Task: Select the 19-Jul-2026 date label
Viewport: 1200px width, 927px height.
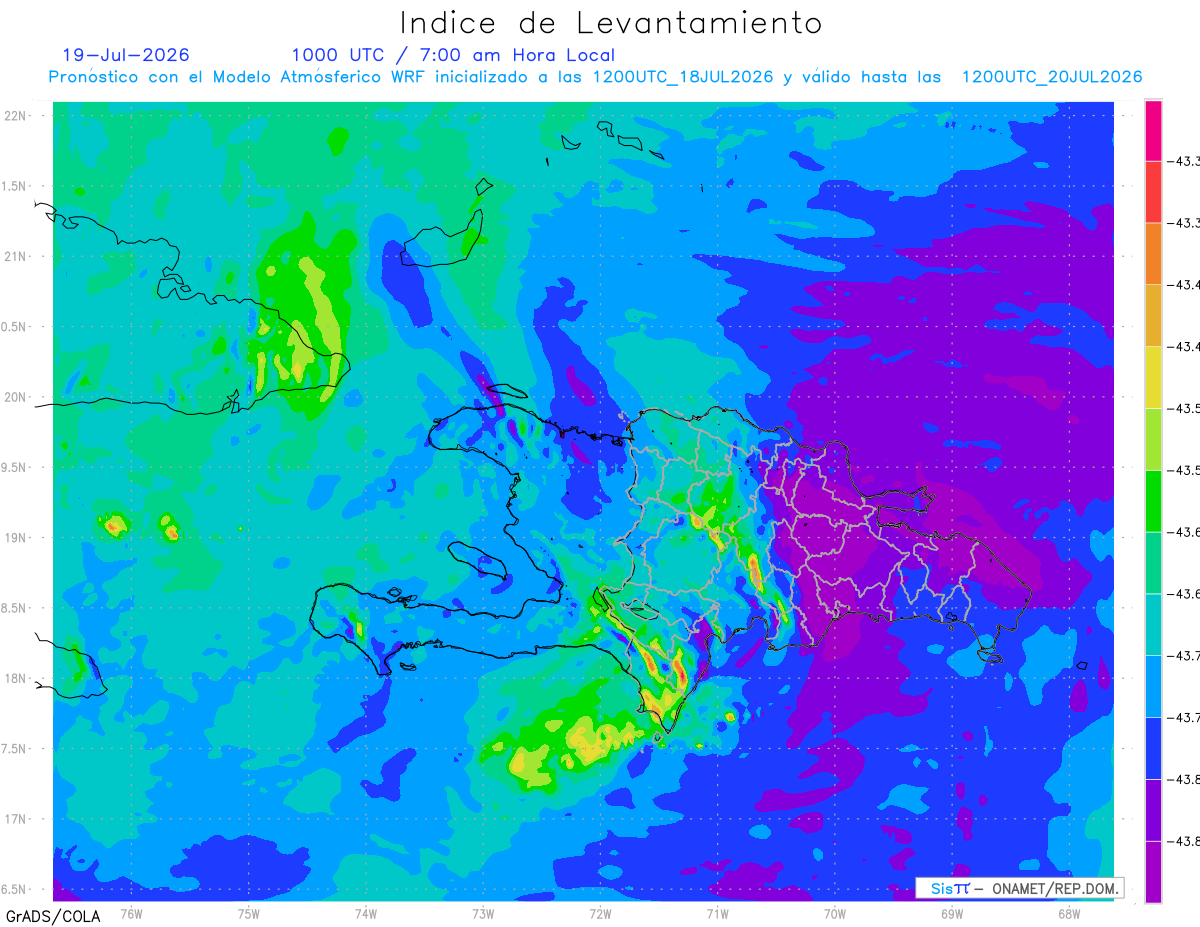Action: 126,55
